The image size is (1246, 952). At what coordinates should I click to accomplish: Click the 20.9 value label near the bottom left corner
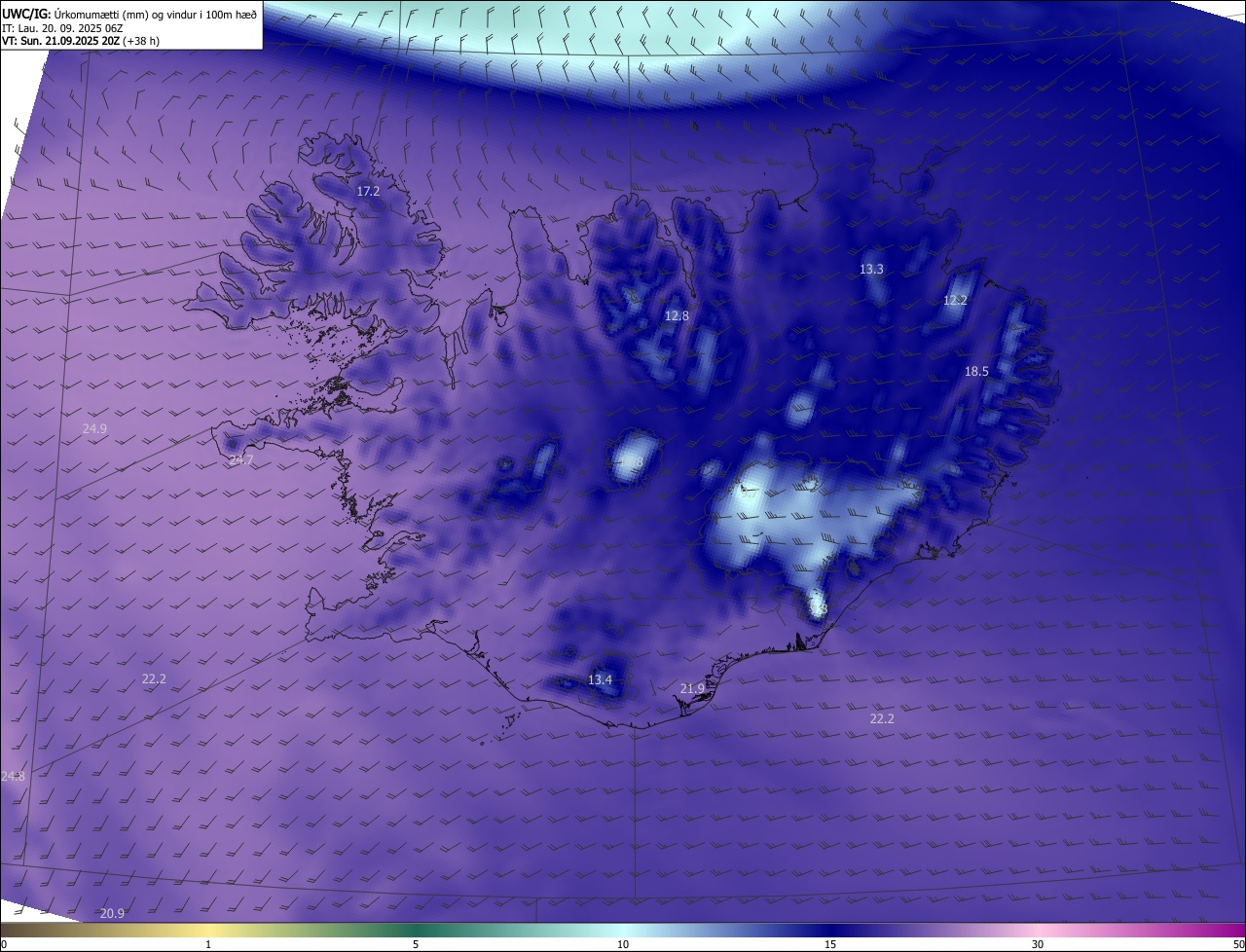pos(112,914)
